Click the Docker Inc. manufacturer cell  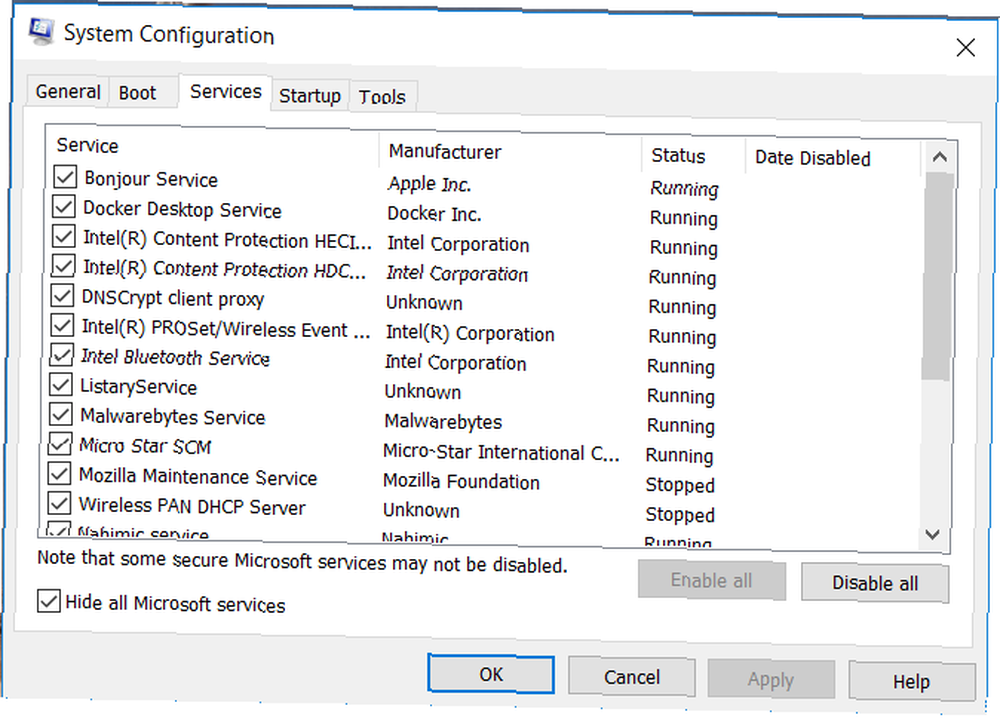pyautogui.click(x=434, y=214)
